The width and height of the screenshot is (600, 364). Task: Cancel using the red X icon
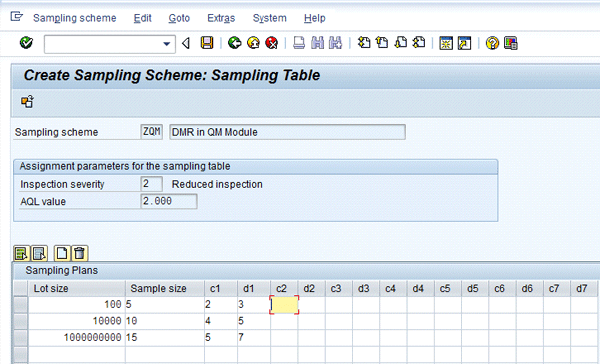[272, 43]
